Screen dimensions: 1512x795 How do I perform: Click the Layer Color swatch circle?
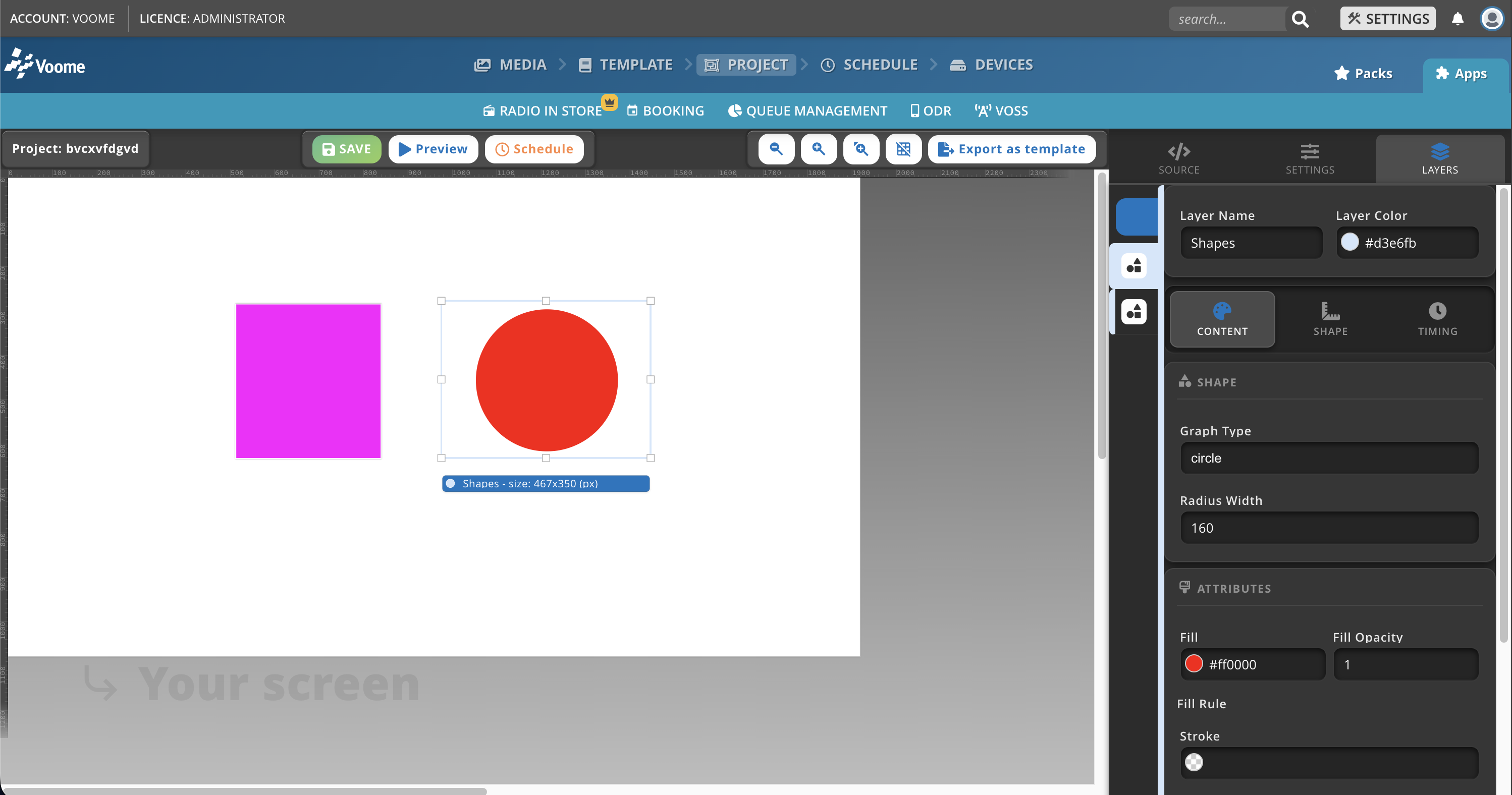coord(1349,242)
